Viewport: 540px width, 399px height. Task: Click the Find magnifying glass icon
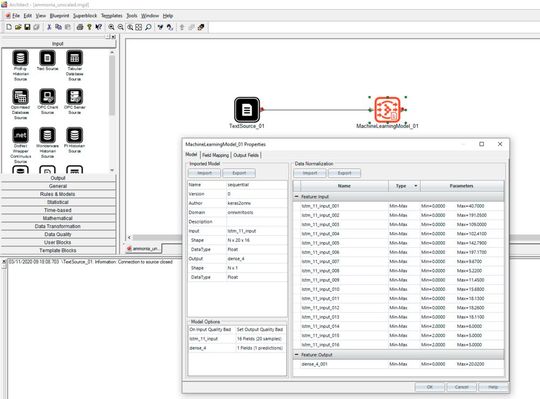coord(148,27)
